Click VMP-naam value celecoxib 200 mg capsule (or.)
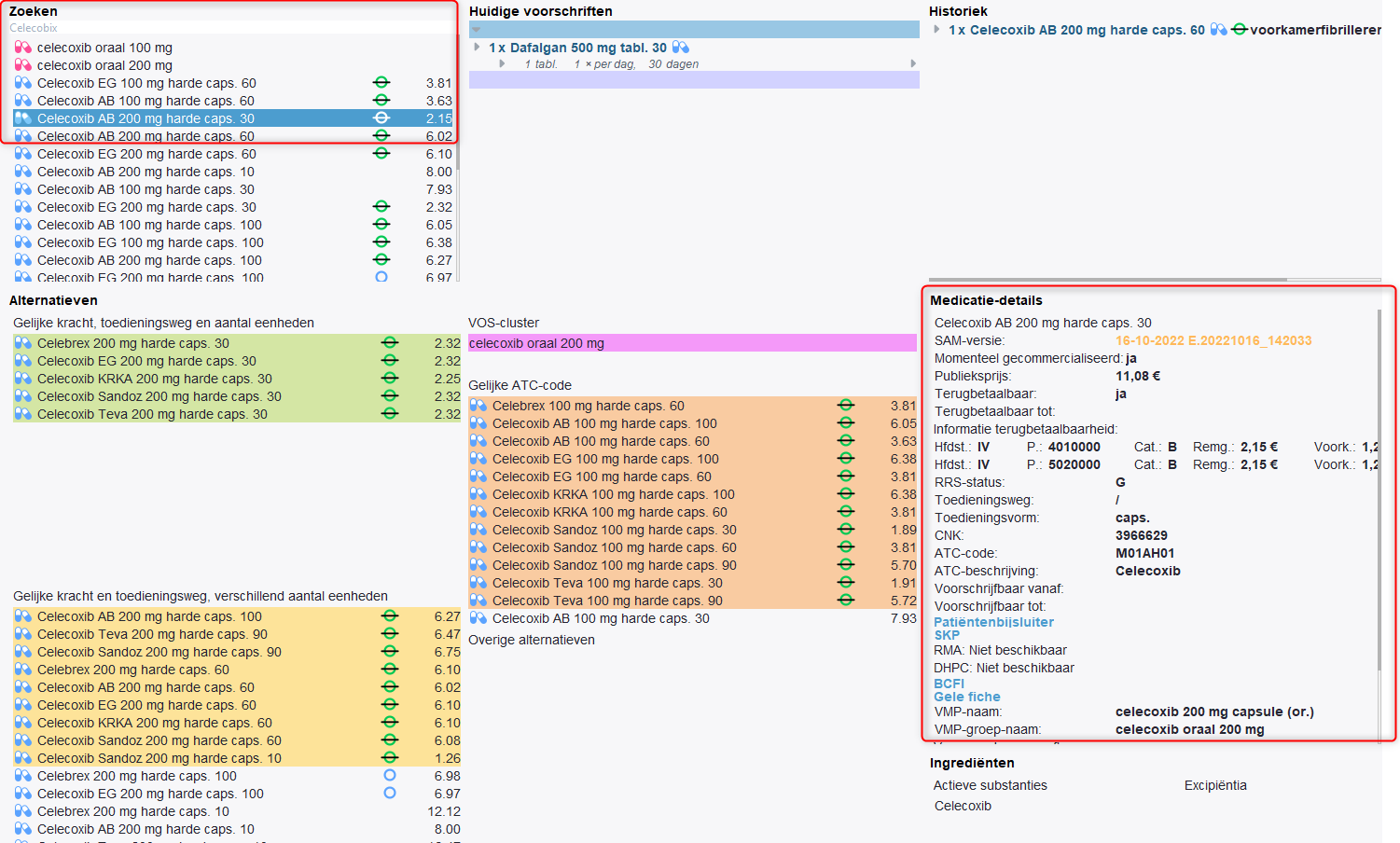1400x843 pixels. 1214,712
